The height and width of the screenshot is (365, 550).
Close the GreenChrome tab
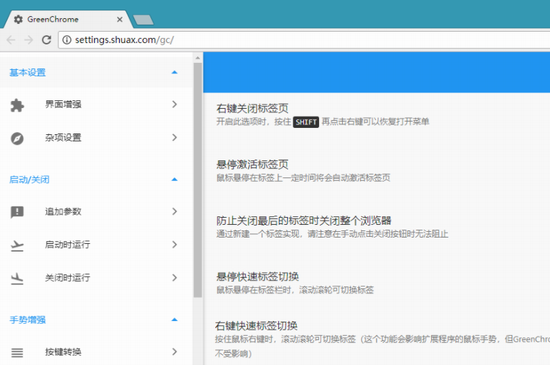120,19
